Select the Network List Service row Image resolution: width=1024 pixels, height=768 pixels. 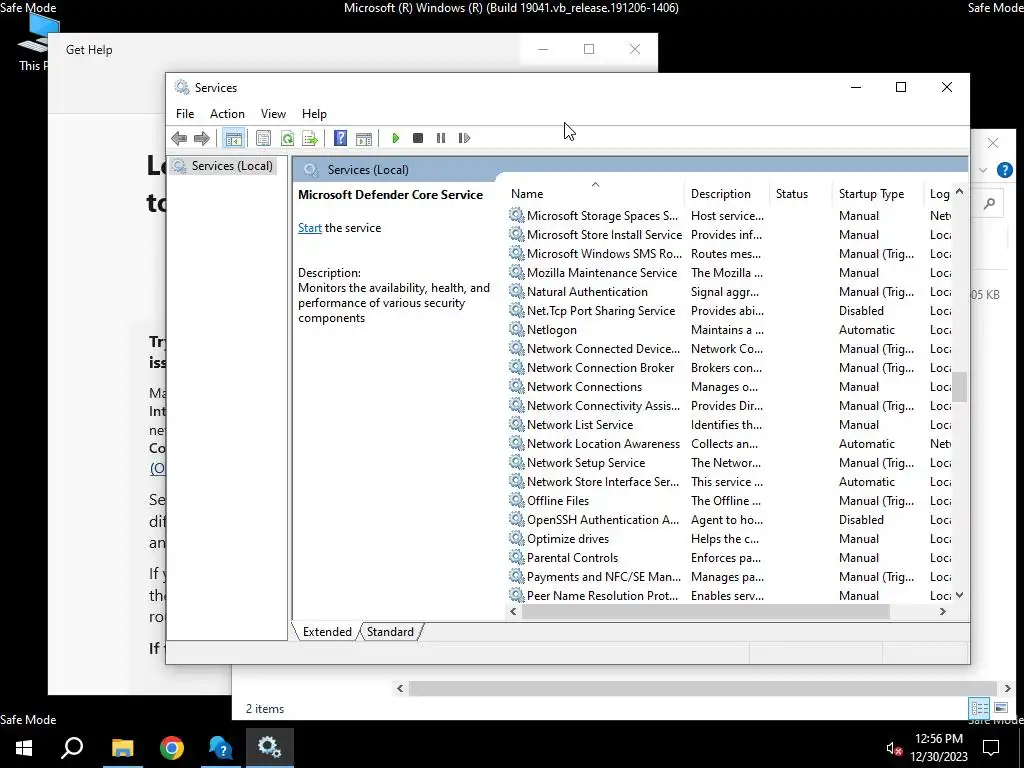729,424
